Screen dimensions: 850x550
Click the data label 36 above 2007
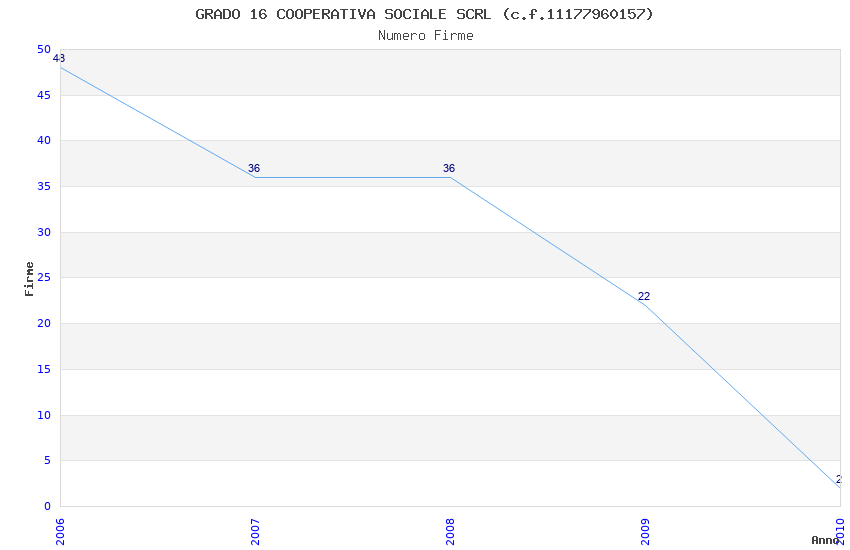coord(254,169)
